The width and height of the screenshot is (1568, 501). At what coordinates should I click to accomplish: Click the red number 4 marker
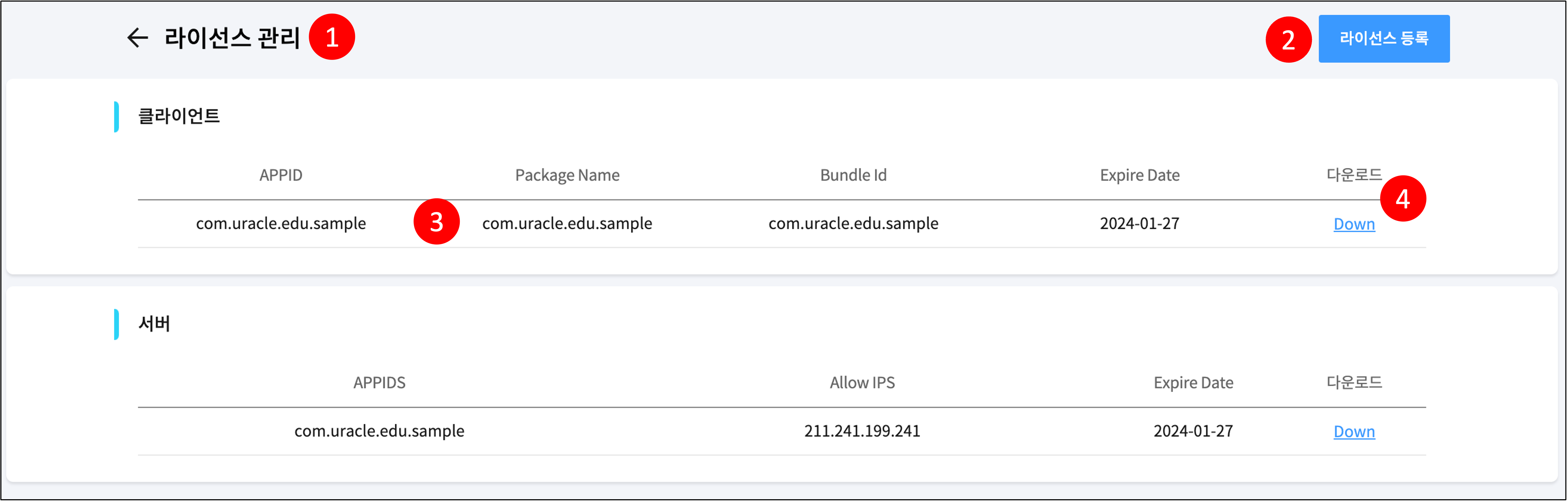[x=1402, y=198]
